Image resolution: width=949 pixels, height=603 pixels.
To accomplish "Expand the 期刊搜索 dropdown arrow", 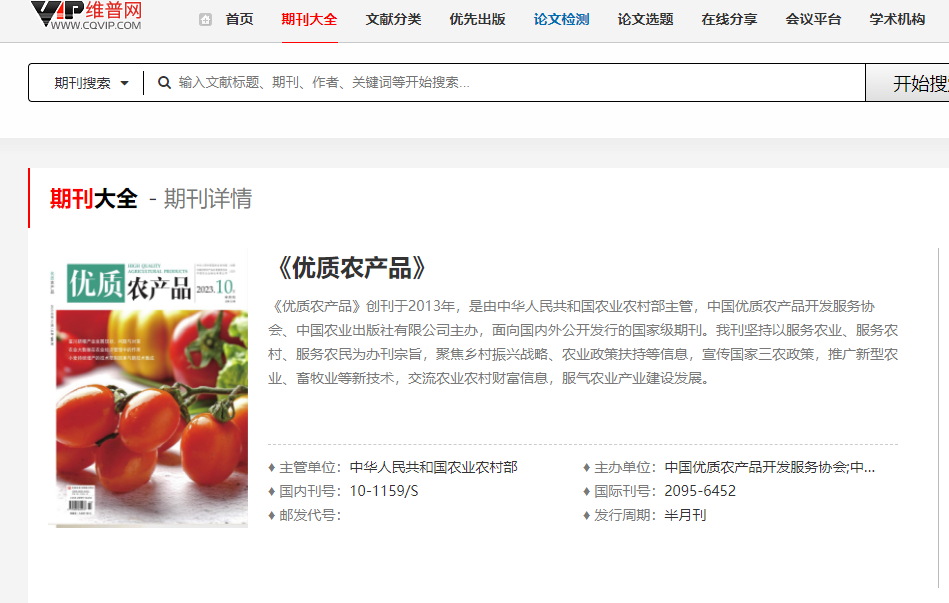I will (x=125, y=83).
